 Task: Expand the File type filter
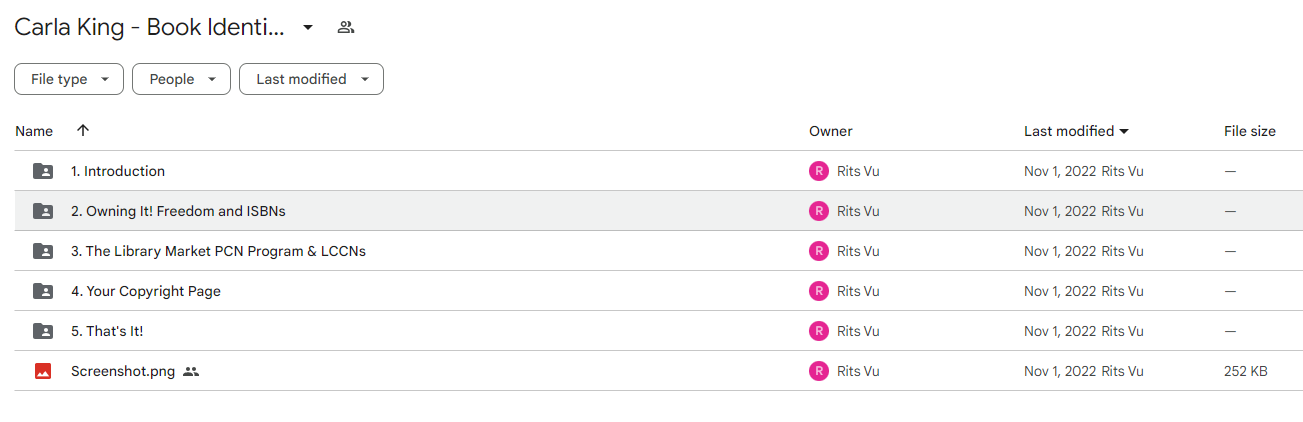tap(69, 79)
